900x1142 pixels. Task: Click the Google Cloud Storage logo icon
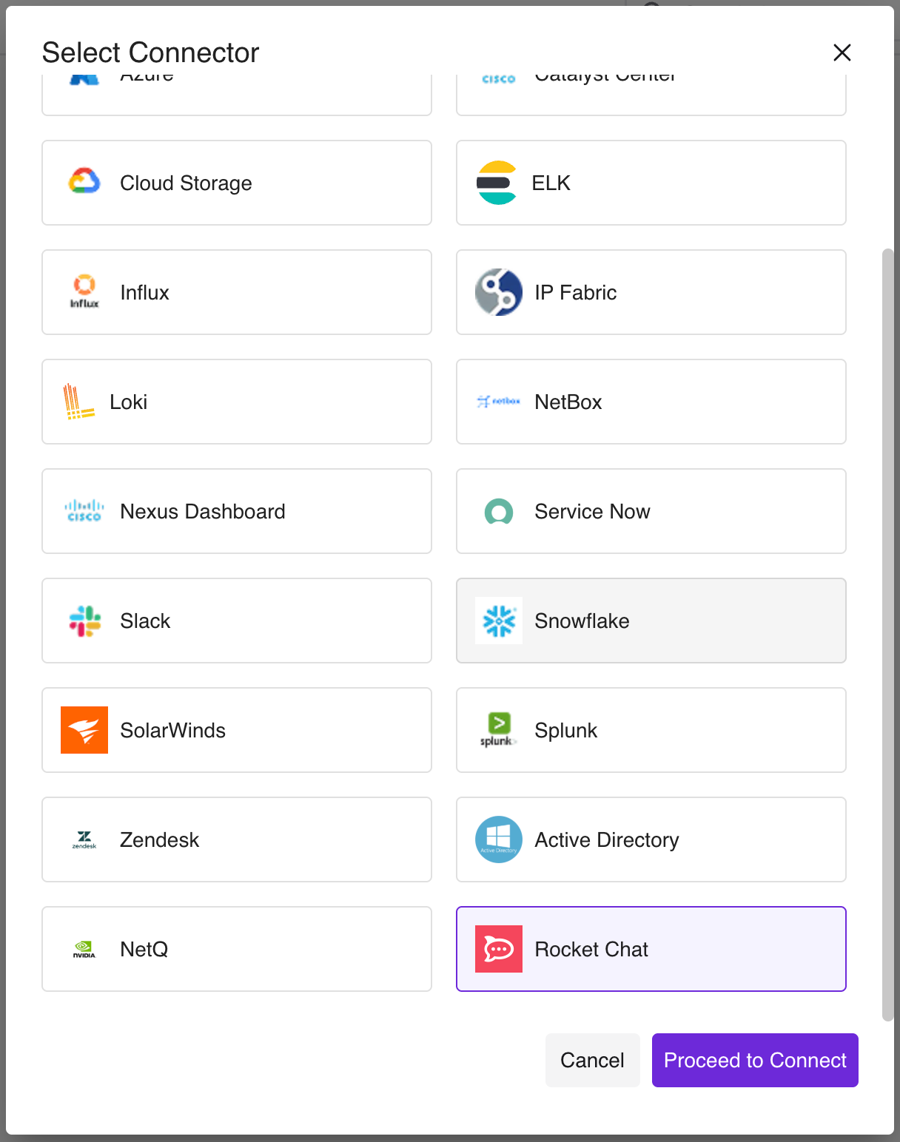coord(84,182)
